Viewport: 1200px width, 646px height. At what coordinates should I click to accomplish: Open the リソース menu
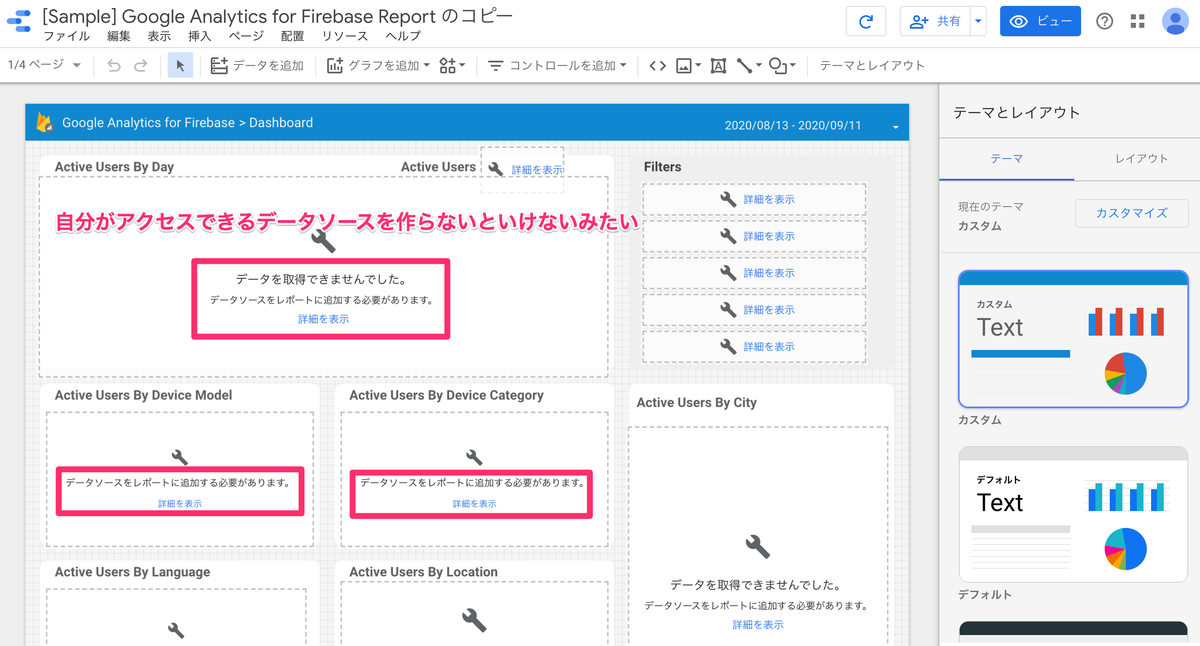point(345,36)
